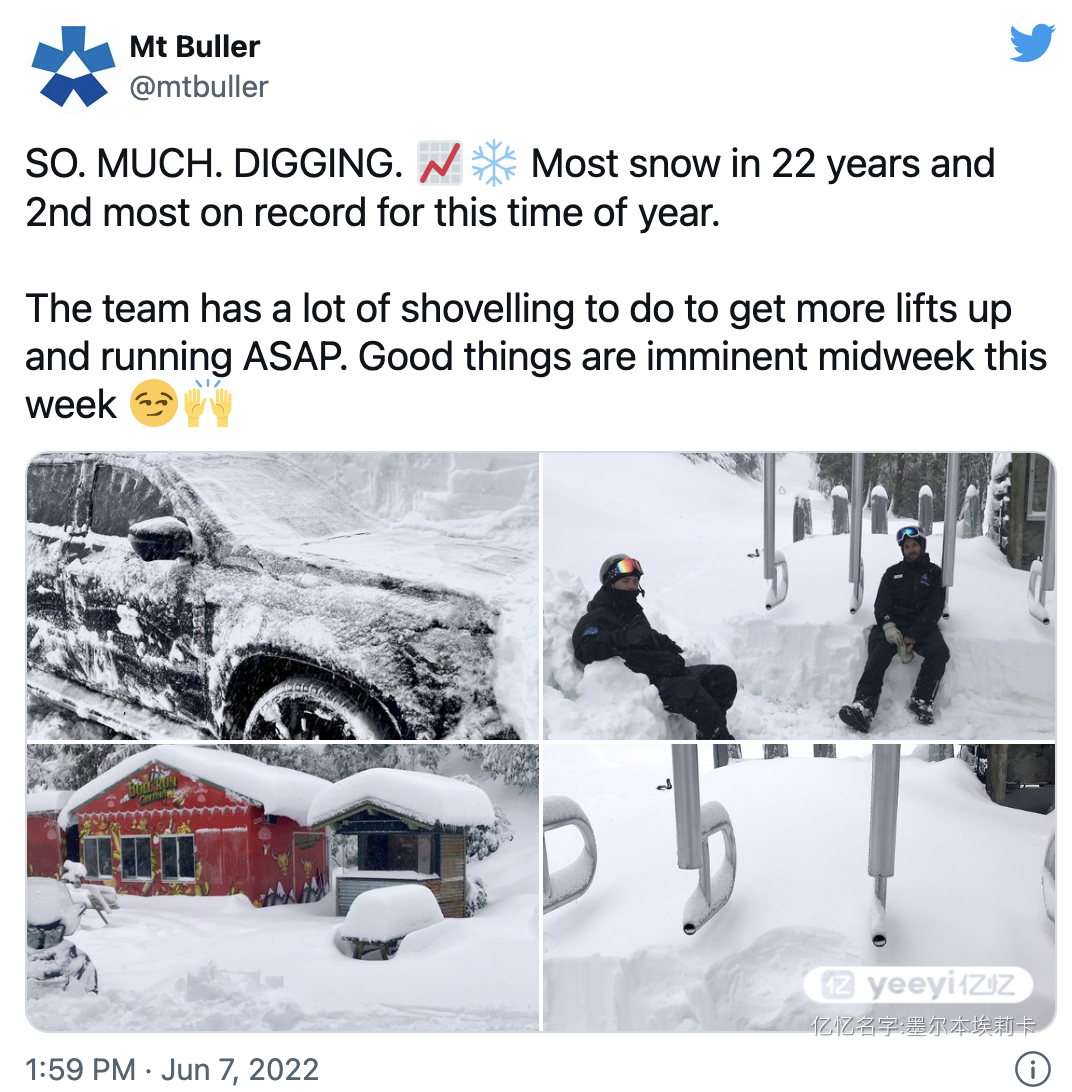Viewport: 1072px width, 1092px height.
Task: Click the chart increasing emoji
Action: tap(440, 163)
